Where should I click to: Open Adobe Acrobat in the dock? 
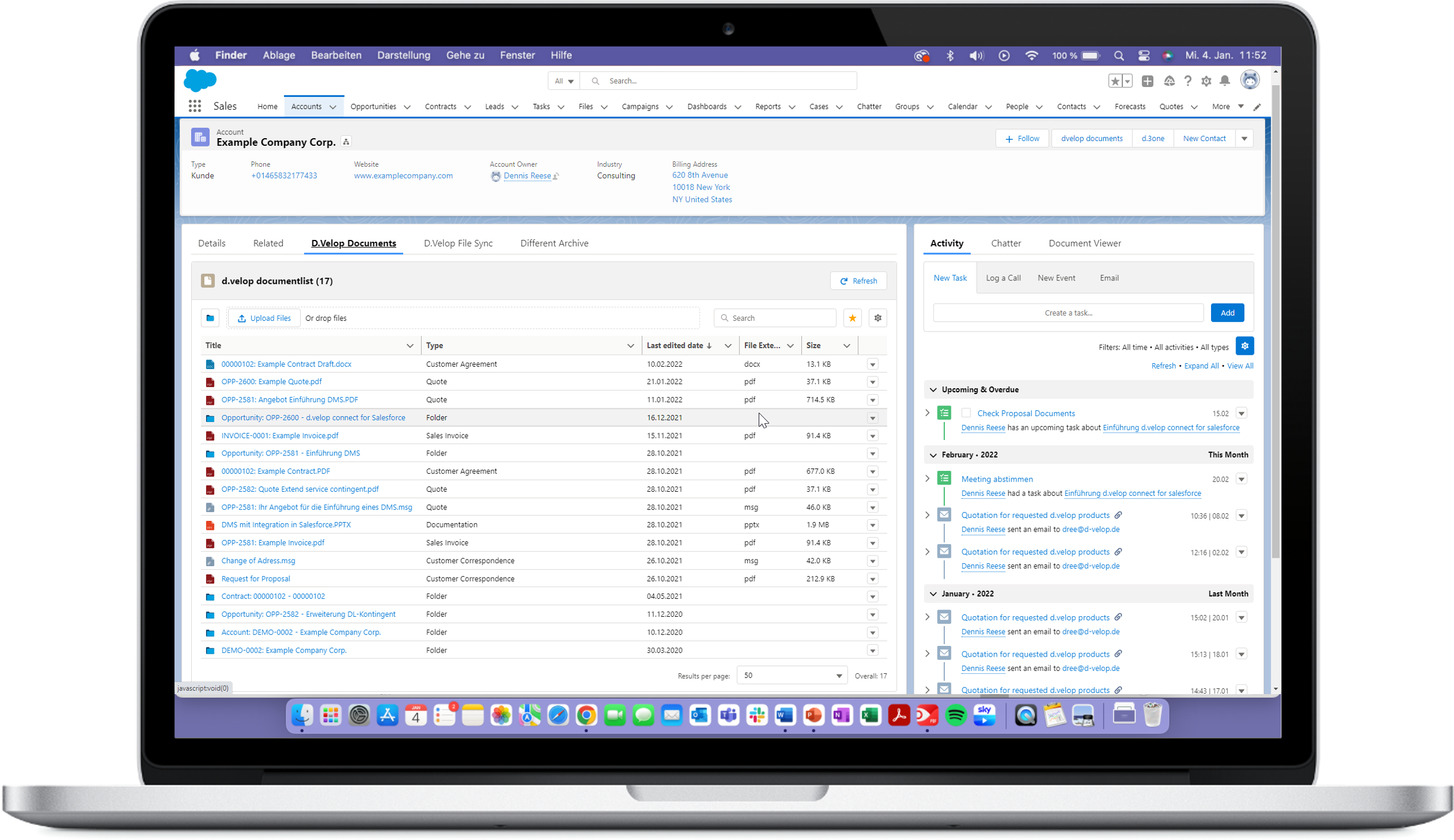tap(898, 715)
